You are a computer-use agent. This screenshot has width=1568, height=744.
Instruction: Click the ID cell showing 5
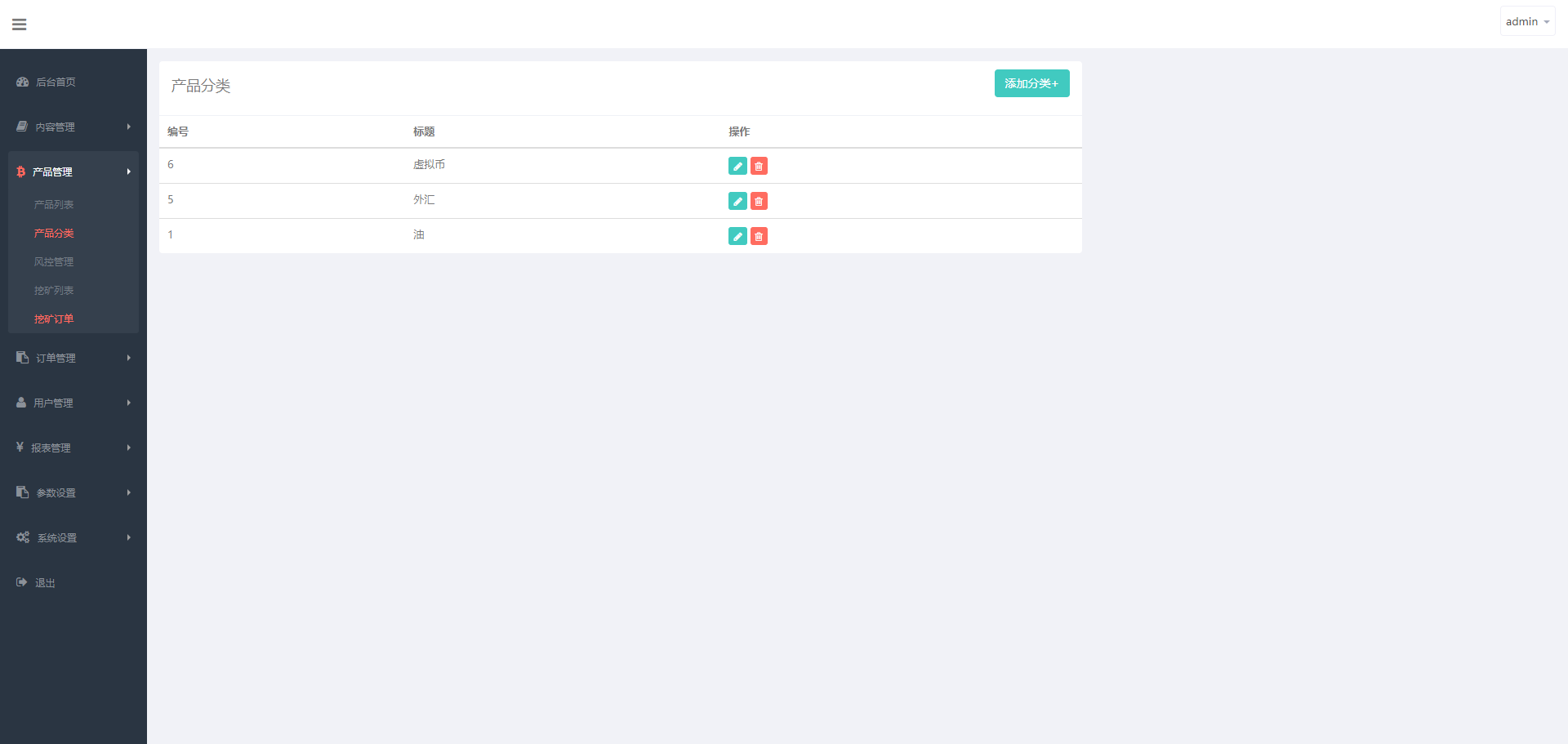click(171, 199)
